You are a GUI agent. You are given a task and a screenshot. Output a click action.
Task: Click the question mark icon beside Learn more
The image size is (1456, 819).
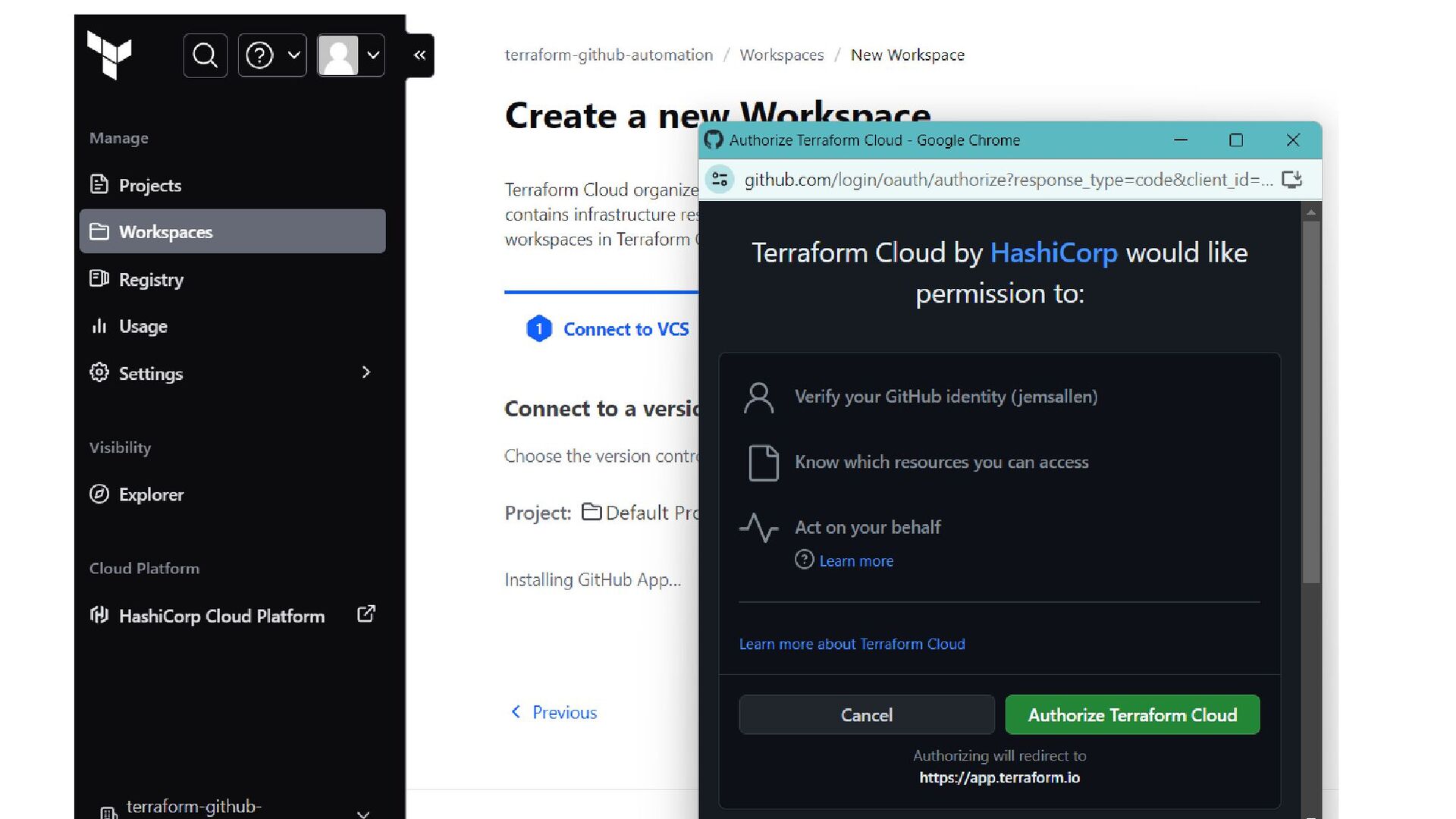click(804, 560)
